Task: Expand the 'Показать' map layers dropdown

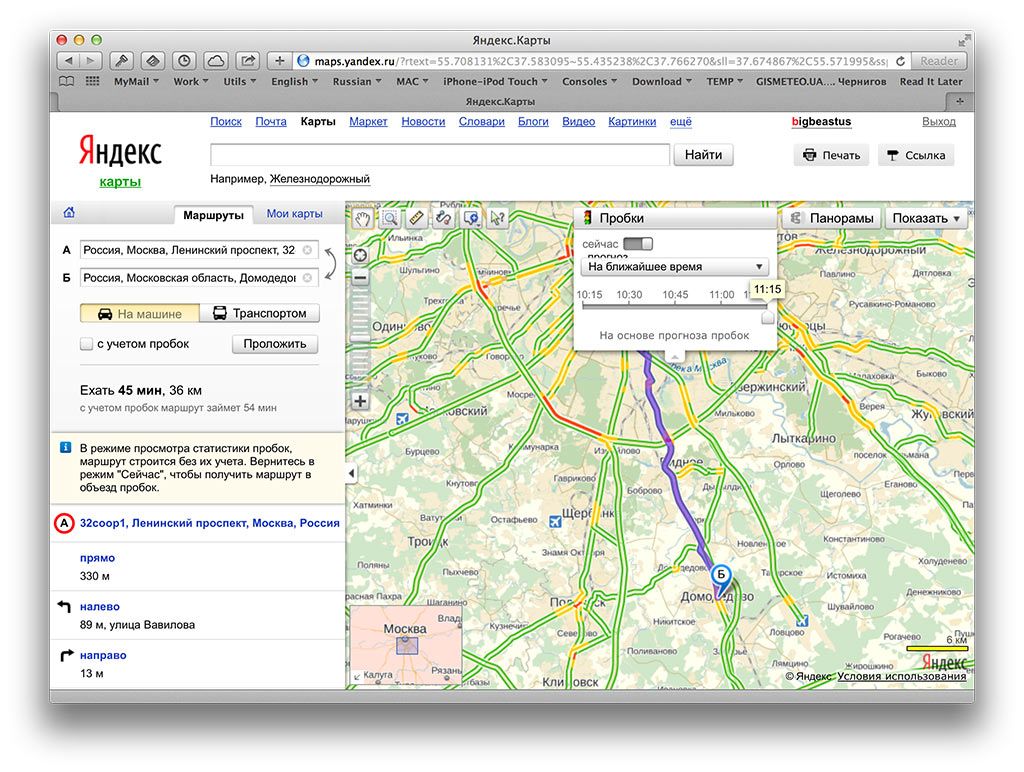Action: (926, 218)
